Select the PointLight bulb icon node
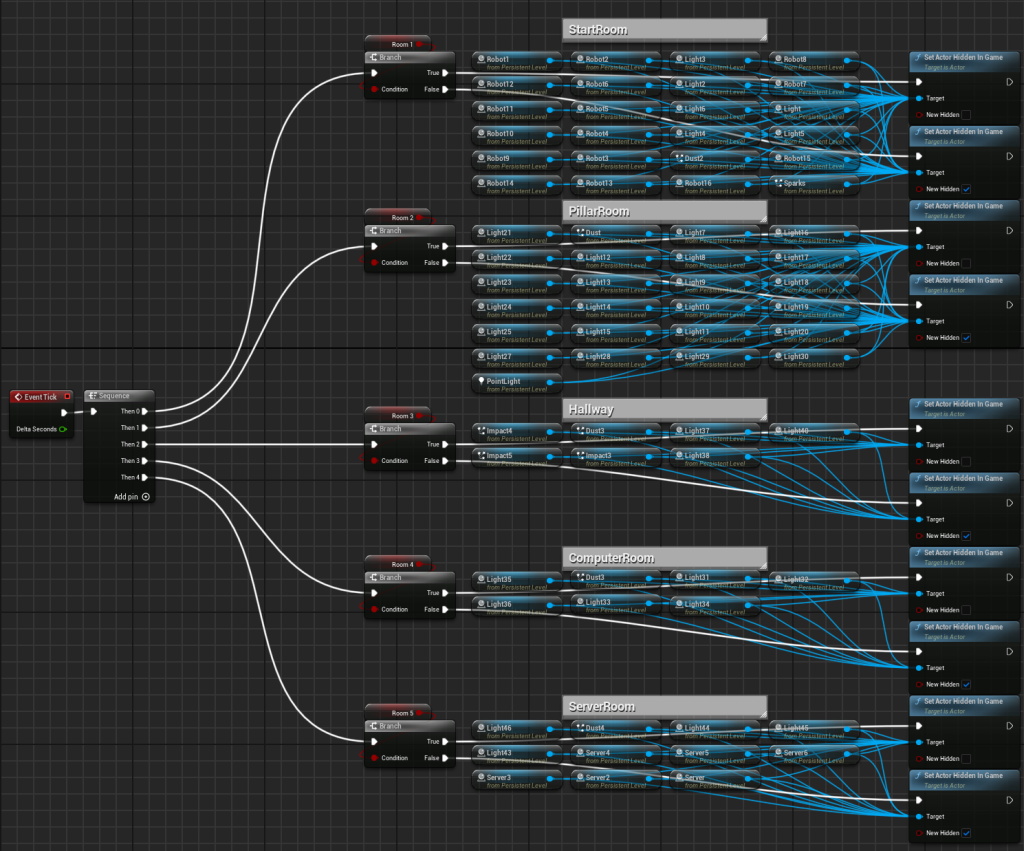 pos(480,382)
